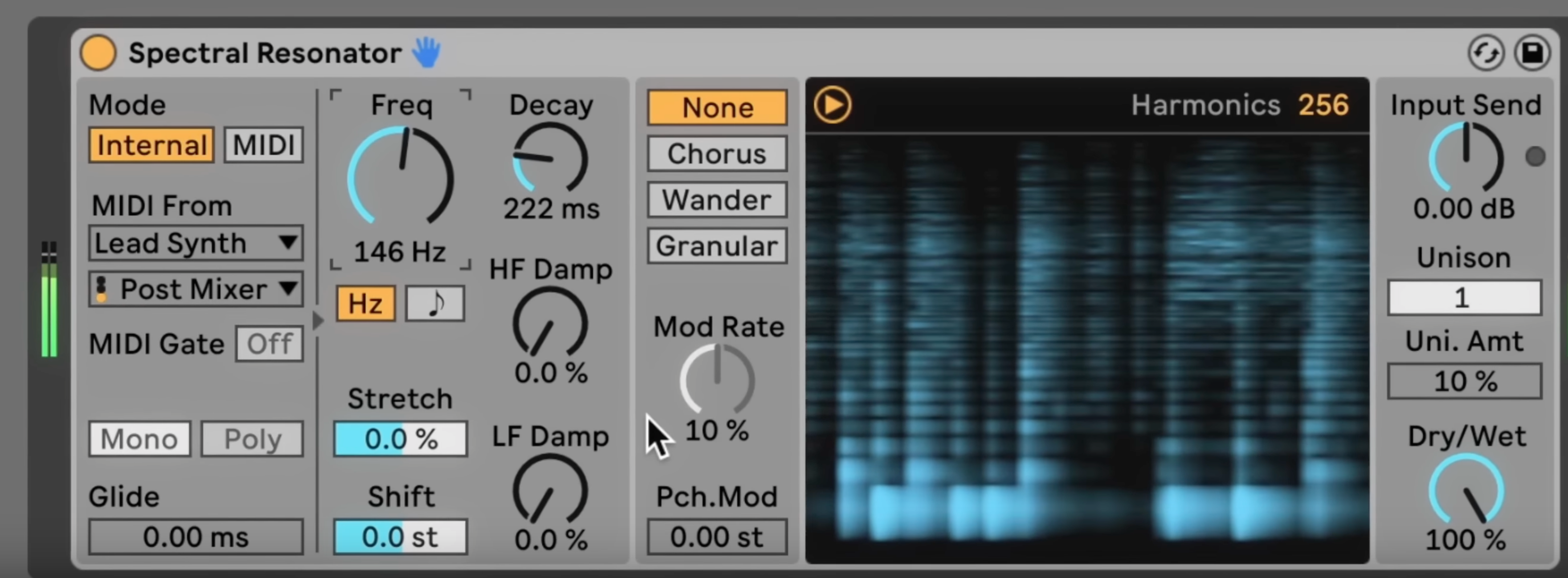Switch frequency unit to Hz
Screen dimensions: 1568x578
coord(365,303)
